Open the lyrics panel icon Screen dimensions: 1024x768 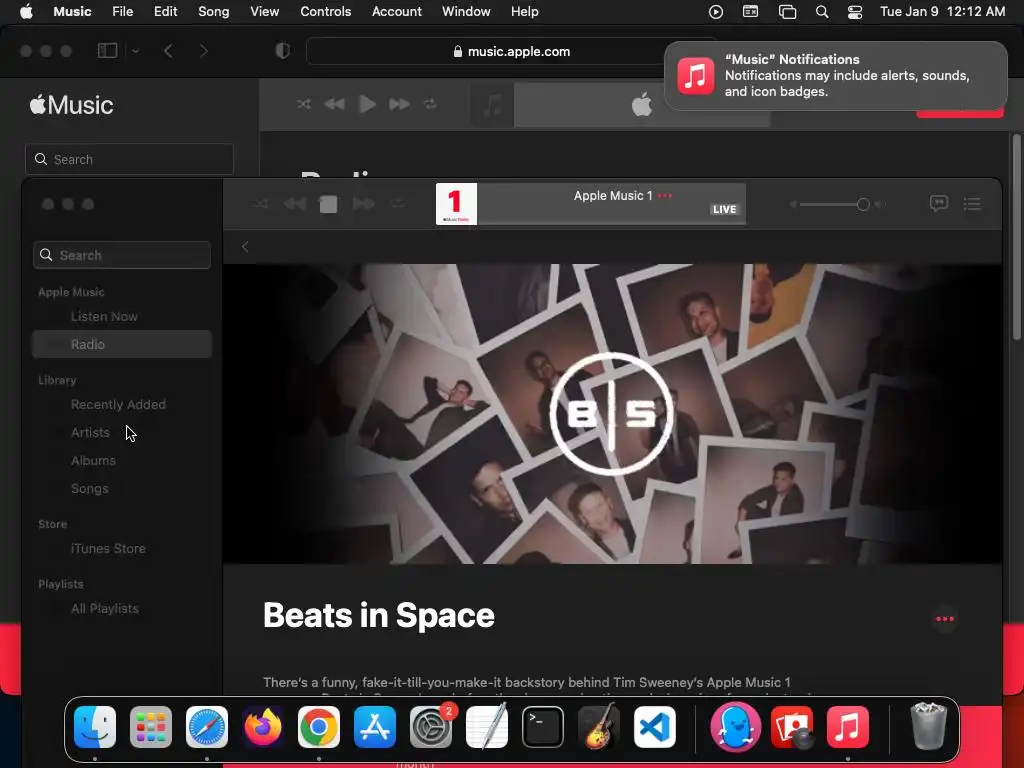(x=938, y=204)
